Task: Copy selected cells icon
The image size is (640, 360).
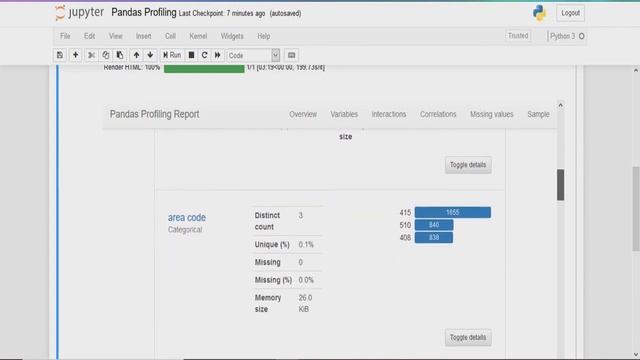Action: (106, 55)
